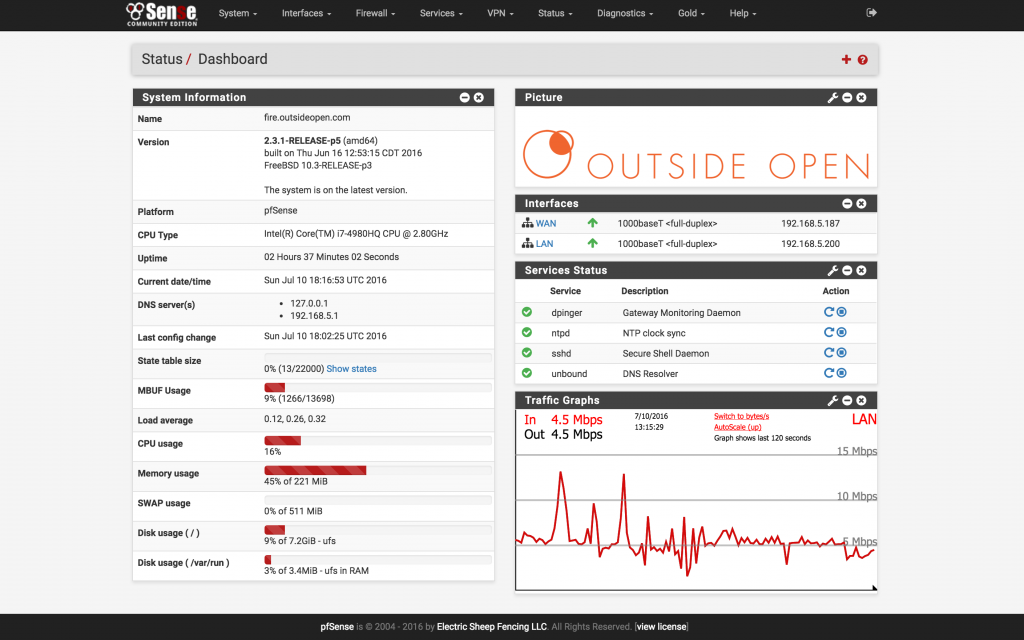Add a widget with the plus icon
The image size is (1024, 640).
click(846, 59)
